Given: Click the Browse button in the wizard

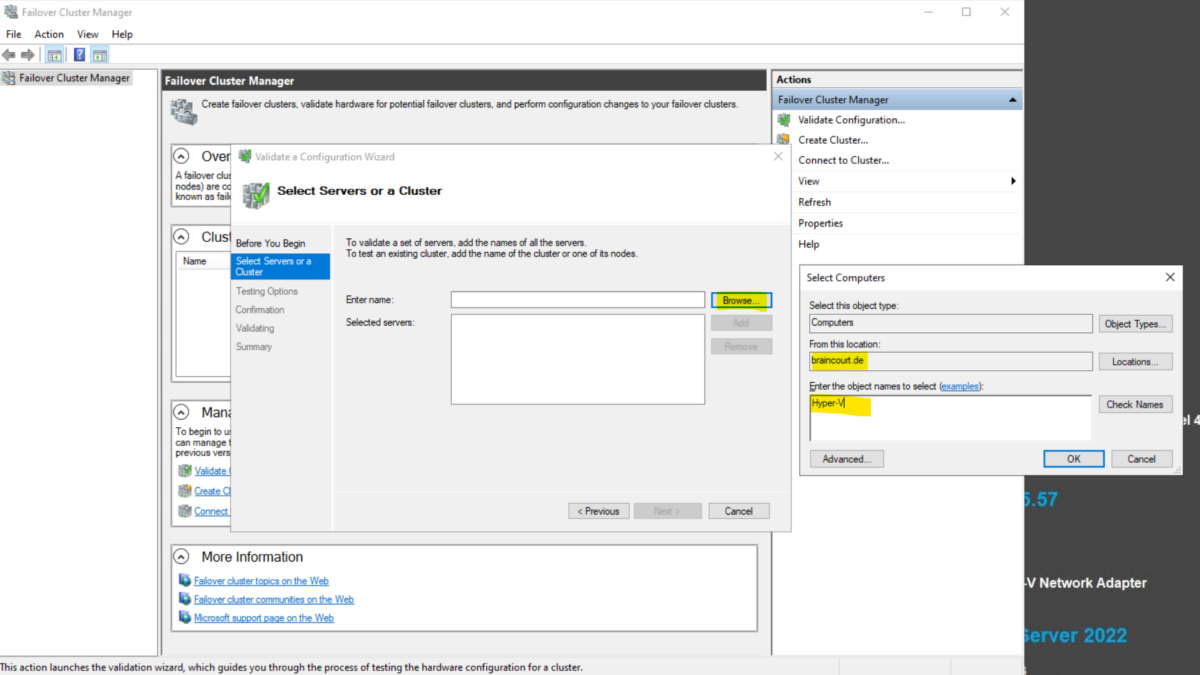Looking at the screenshot, I should click(x=741, y=299).
